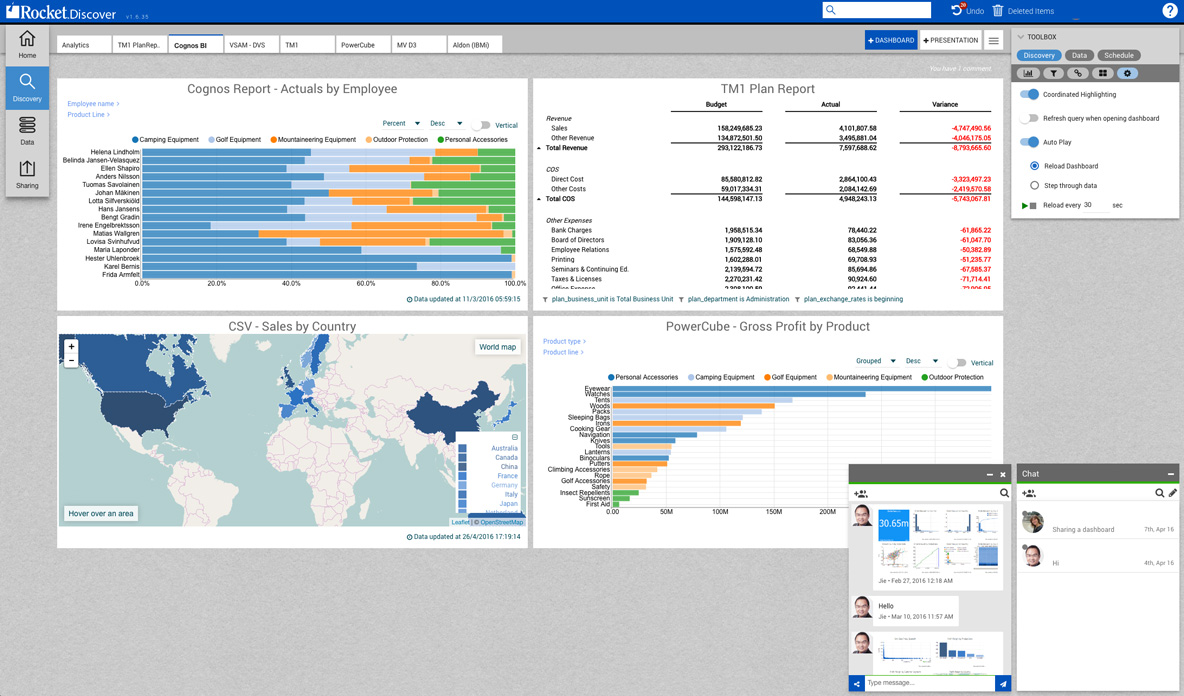Click the Undo icon in the header
This screenshot has width=1184, height=696.
[957, 11]
